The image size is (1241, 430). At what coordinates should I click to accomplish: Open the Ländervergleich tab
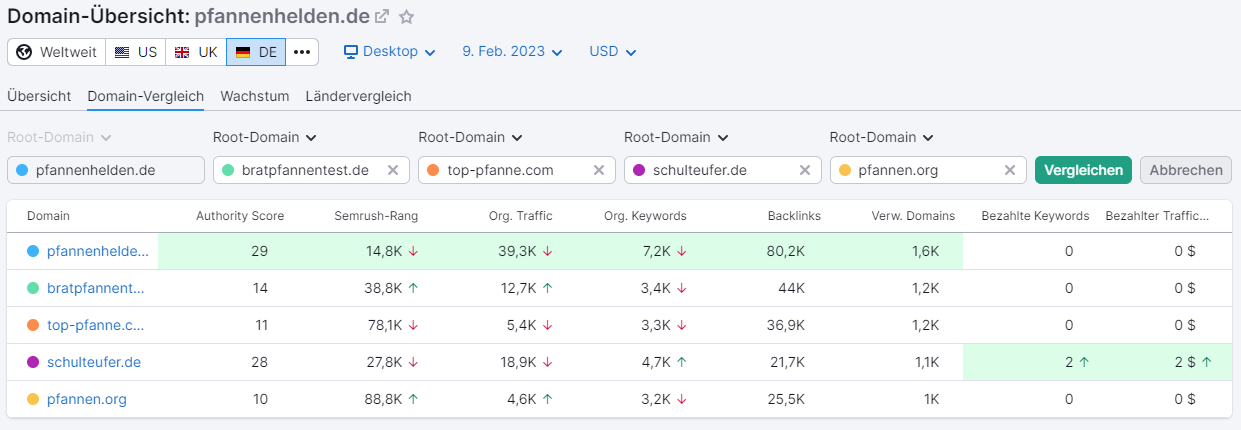coord(358,96)
